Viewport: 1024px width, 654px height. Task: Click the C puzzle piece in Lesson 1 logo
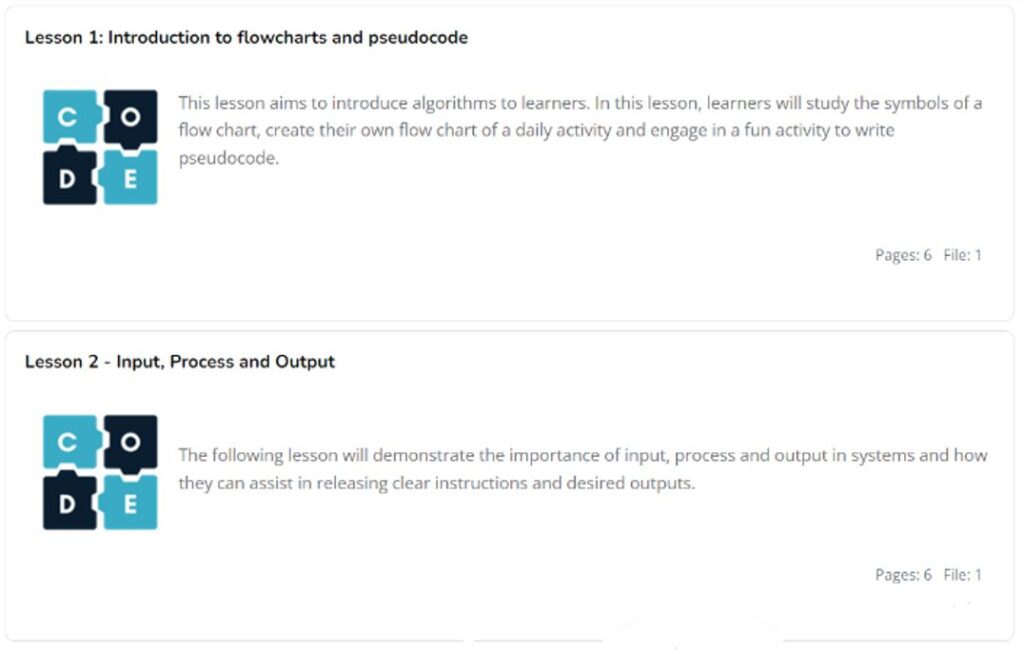(68, 117)
